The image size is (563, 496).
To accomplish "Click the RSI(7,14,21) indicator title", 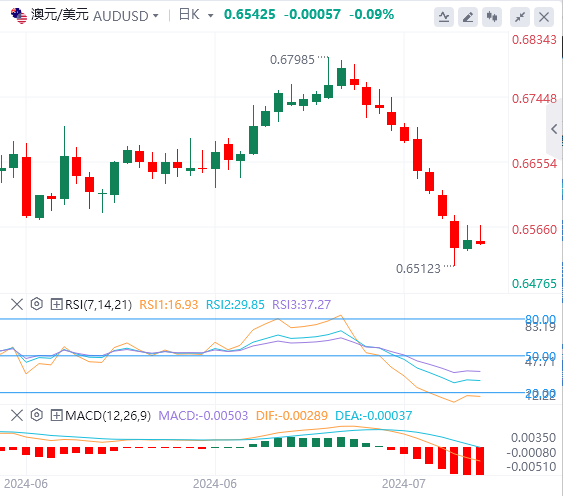I will tap(98, 305).
